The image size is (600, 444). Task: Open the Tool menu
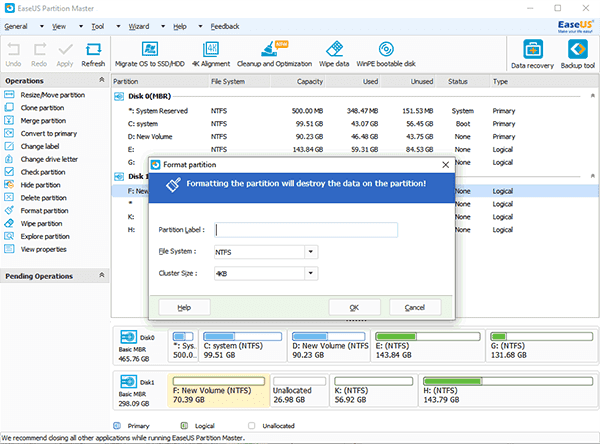[98, 26]
